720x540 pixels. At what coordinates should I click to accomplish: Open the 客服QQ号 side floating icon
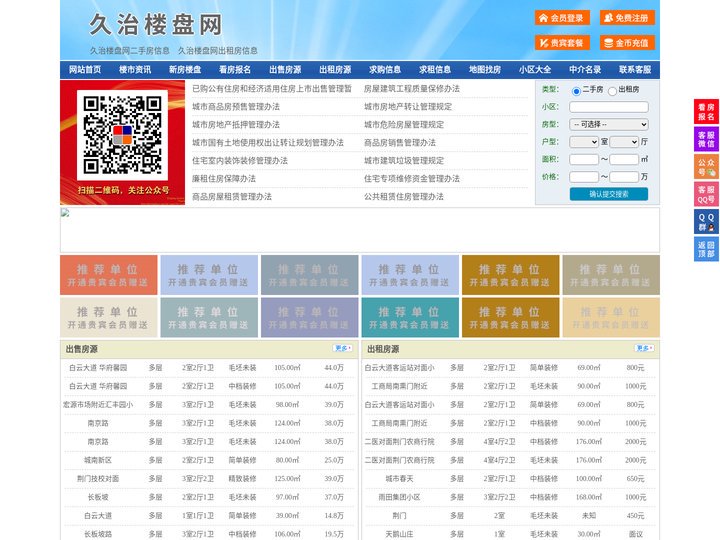tap(706, 194)
